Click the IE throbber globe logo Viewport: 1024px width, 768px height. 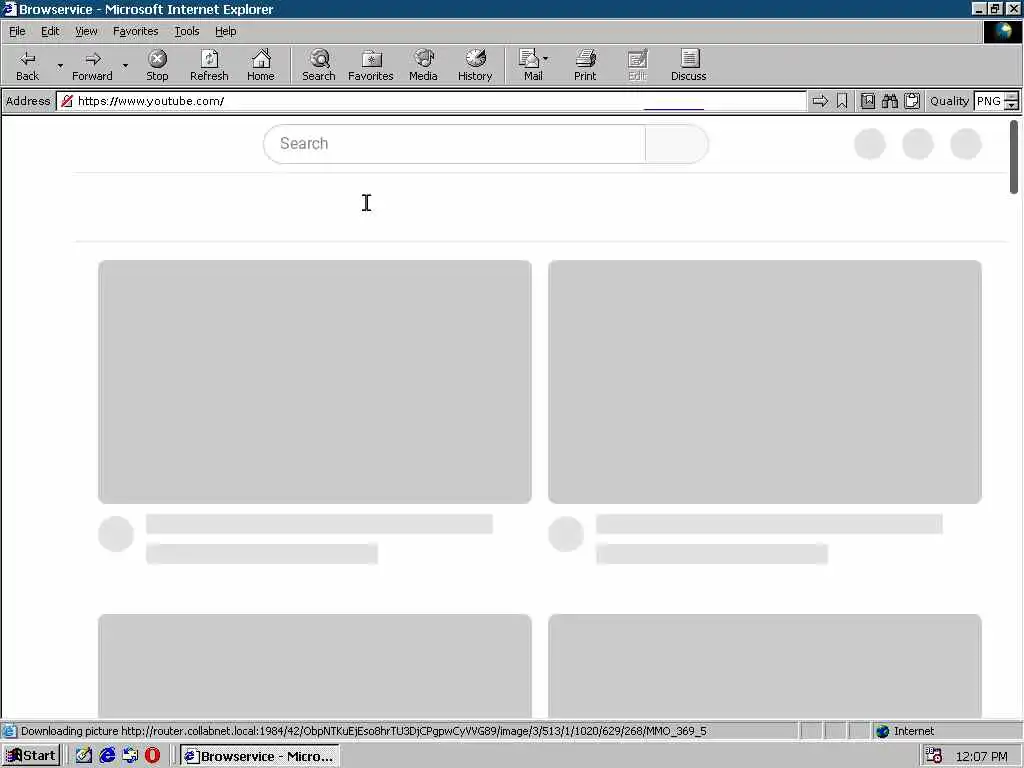click(x=1002, y=32)
